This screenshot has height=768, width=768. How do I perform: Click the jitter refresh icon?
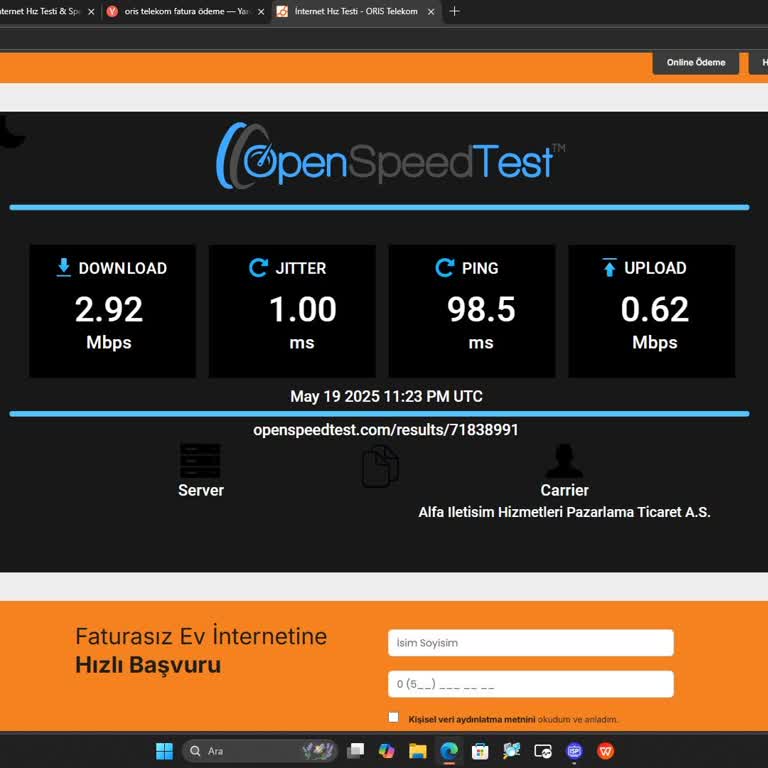(x=258, y=267)
